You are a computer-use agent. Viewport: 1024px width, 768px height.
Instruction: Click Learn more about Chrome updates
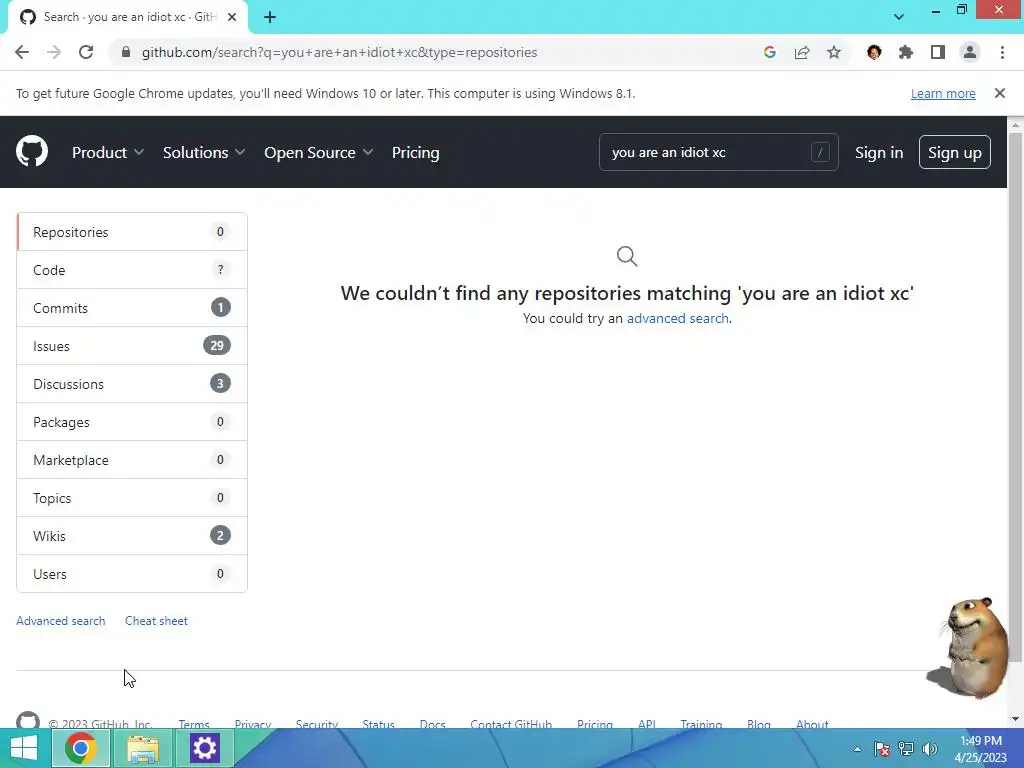tap(943, 93)
